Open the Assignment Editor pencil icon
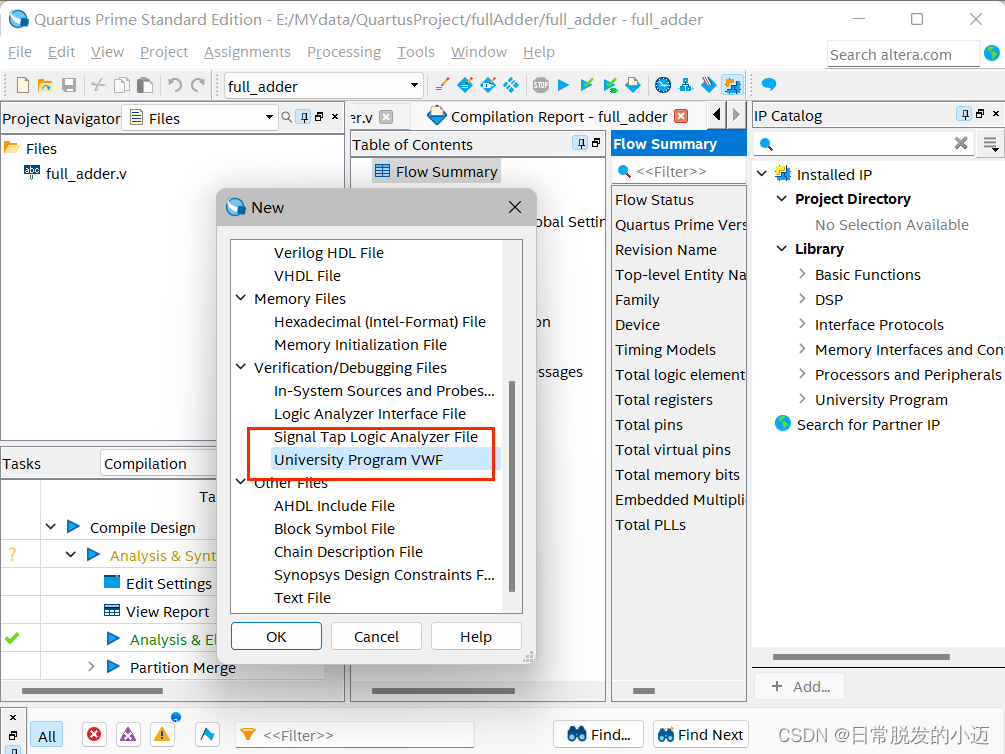The height and width of the screenshot is (754, 1005). 442,85
